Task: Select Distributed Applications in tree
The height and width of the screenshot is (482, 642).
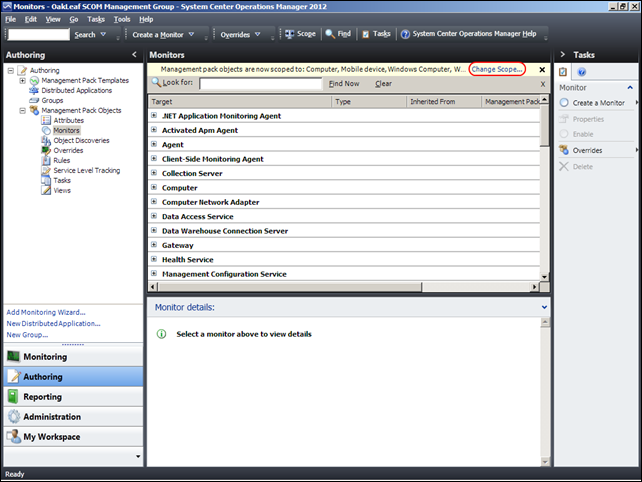Action: click(x=76, y=91)
